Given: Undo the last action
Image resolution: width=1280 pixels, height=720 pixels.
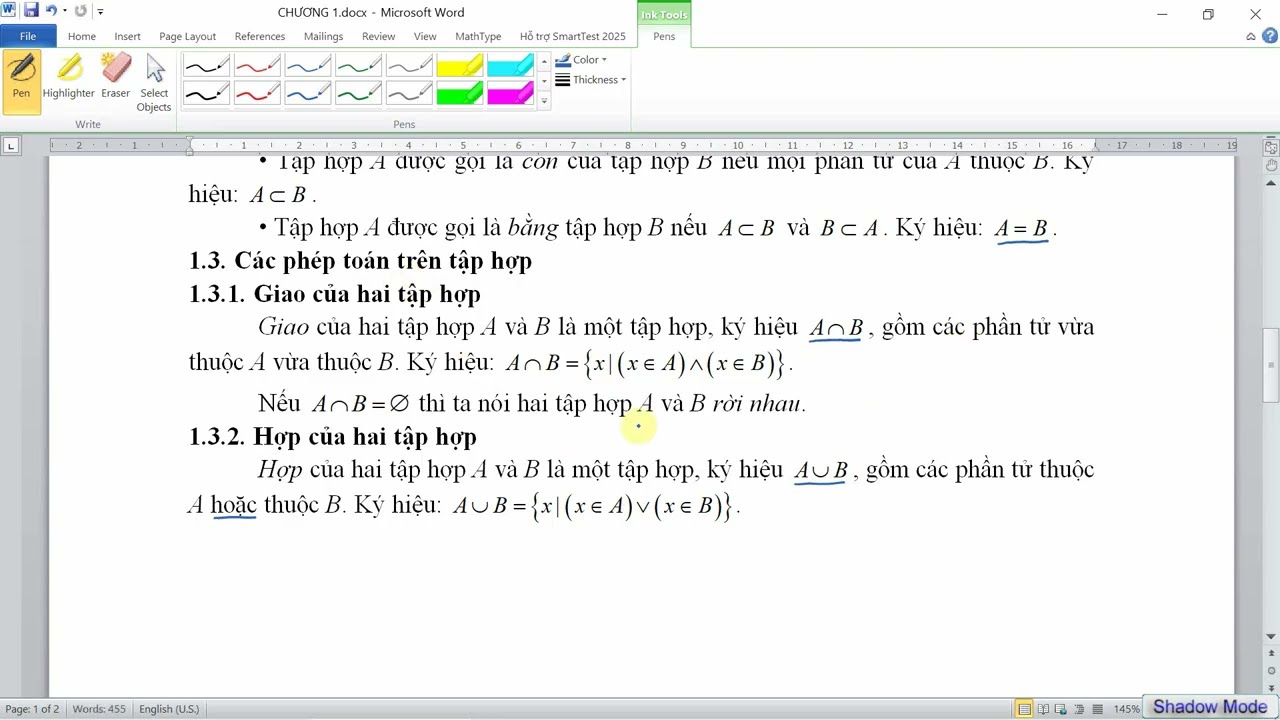Looking at the screenshot, I should (x=51, y=11).
